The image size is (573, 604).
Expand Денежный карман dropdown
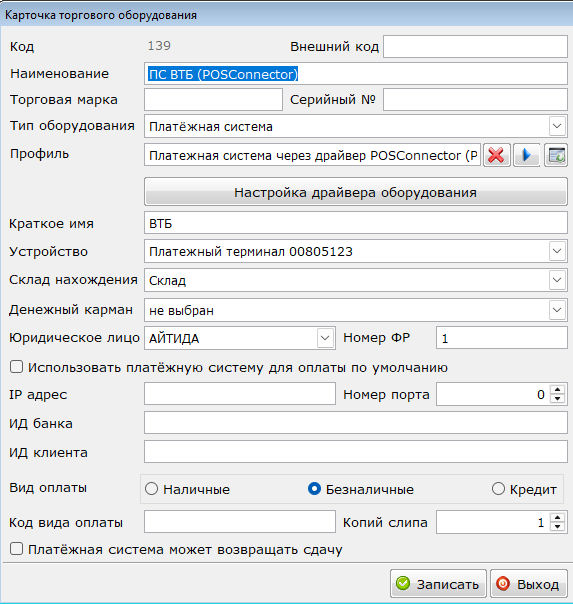(557, 310)
